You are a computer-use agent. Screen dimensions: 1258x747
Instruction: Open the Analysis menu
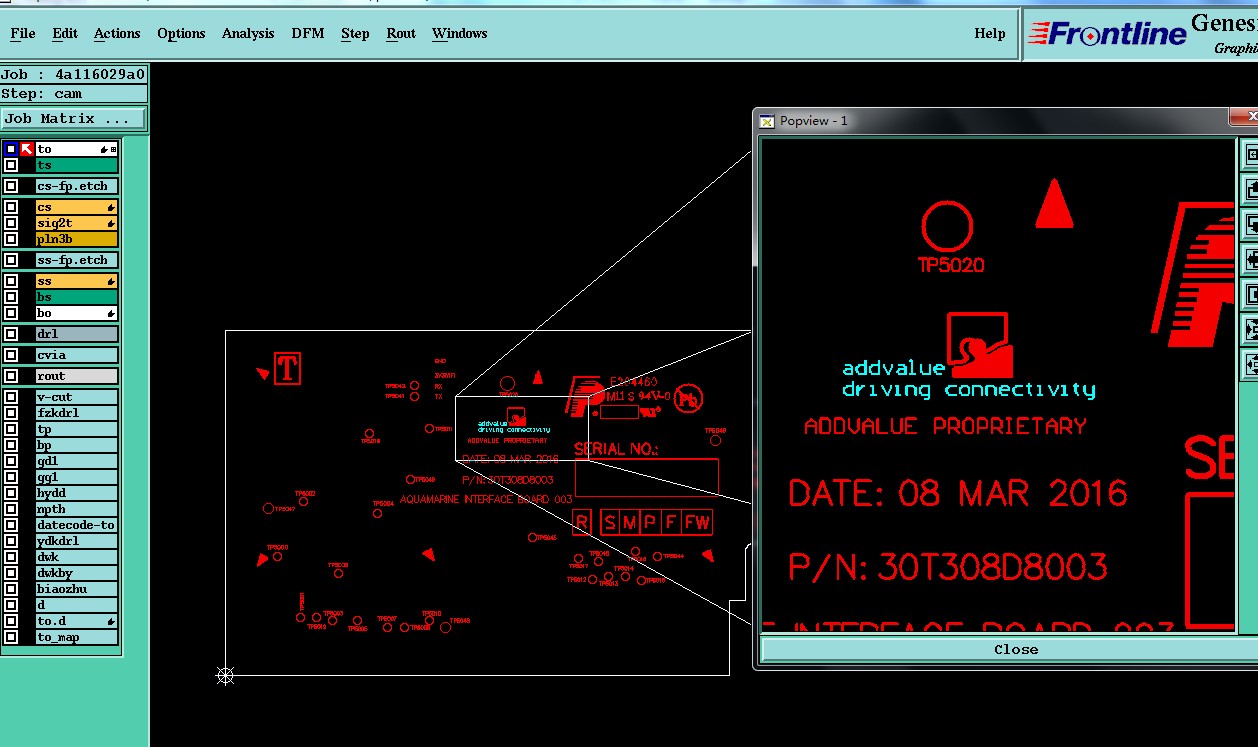(x=248, y=33)
